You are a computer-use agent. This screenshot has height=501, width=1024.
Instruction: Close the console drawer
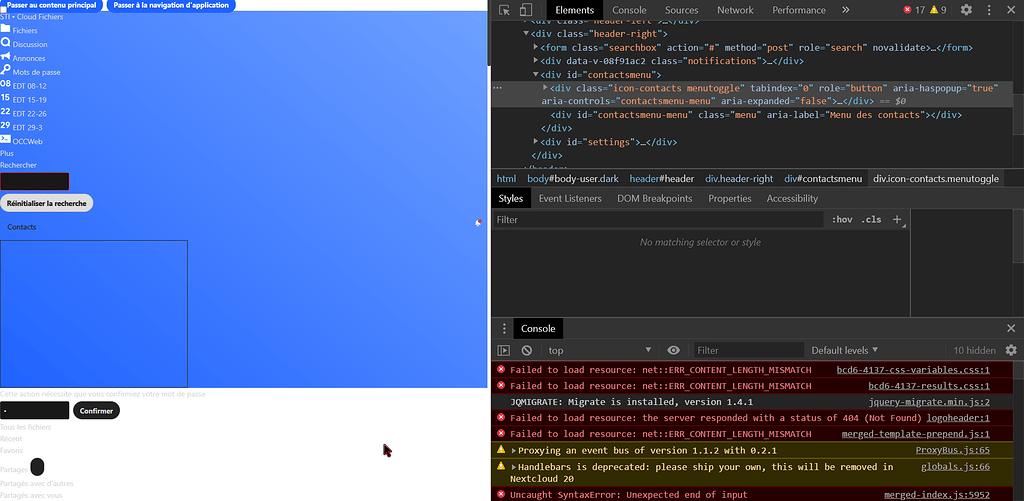tap(1011, 329)
